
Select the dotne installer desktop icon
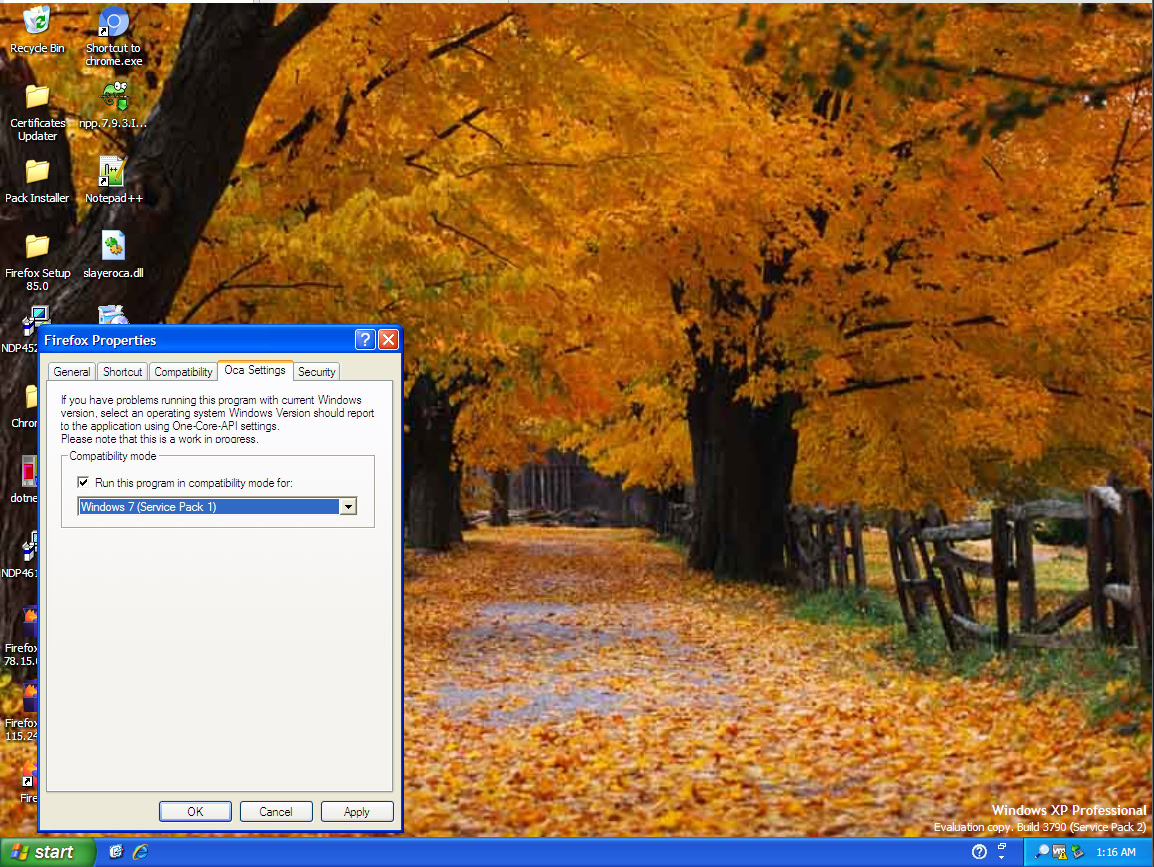pos(24,479)
